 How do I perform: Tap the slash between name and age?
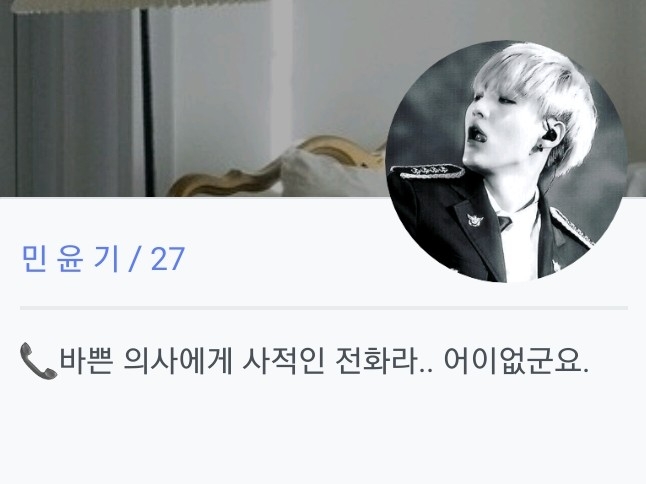pyautogui.click(x=134, y=259)
